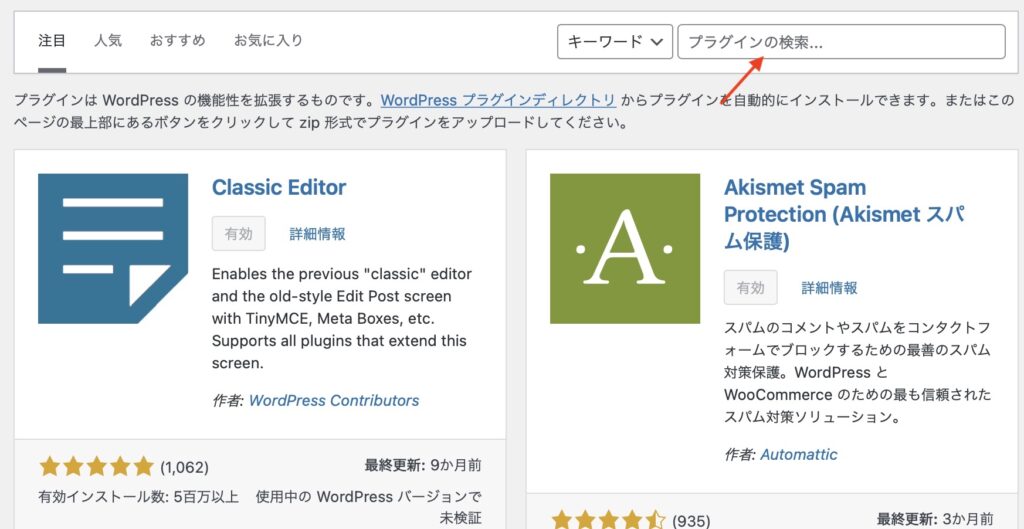This screenshot has height=529, width=1024.
Task: Click the 有効 button under Akismet
Action: 750,287
